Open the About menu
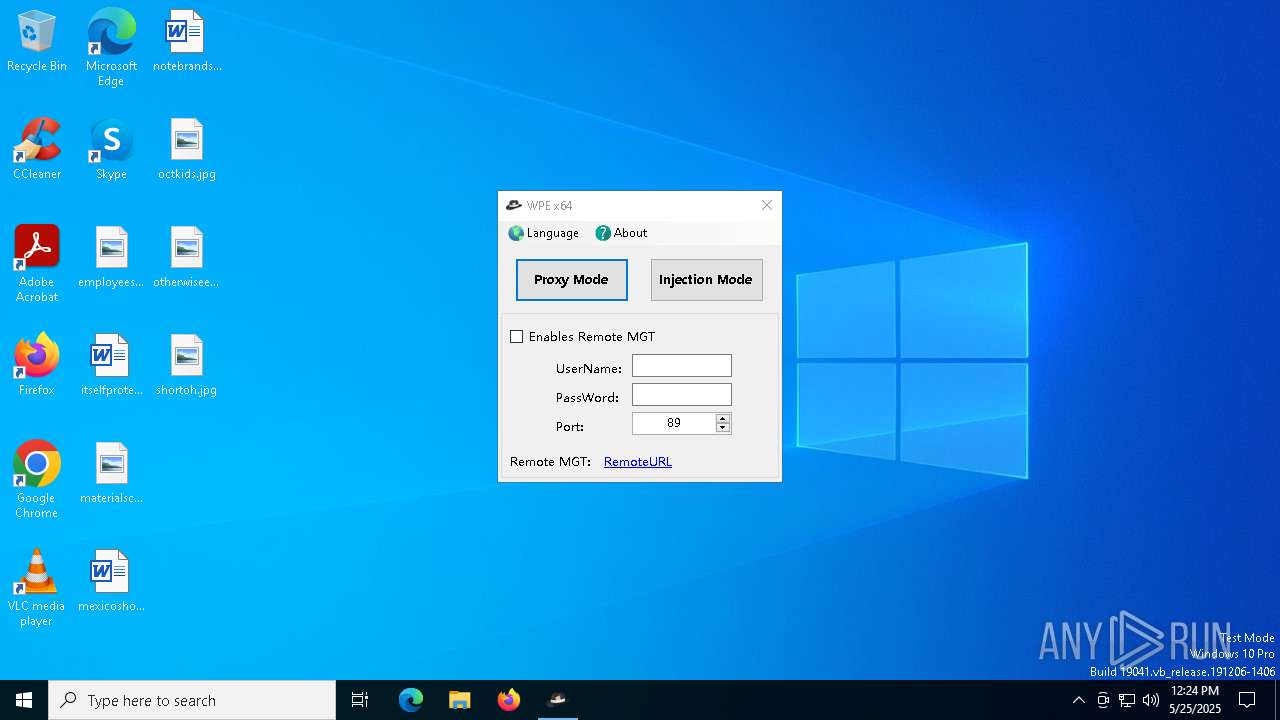Image resolution: width=1280 pixels, height=720 pixels. 621,233
